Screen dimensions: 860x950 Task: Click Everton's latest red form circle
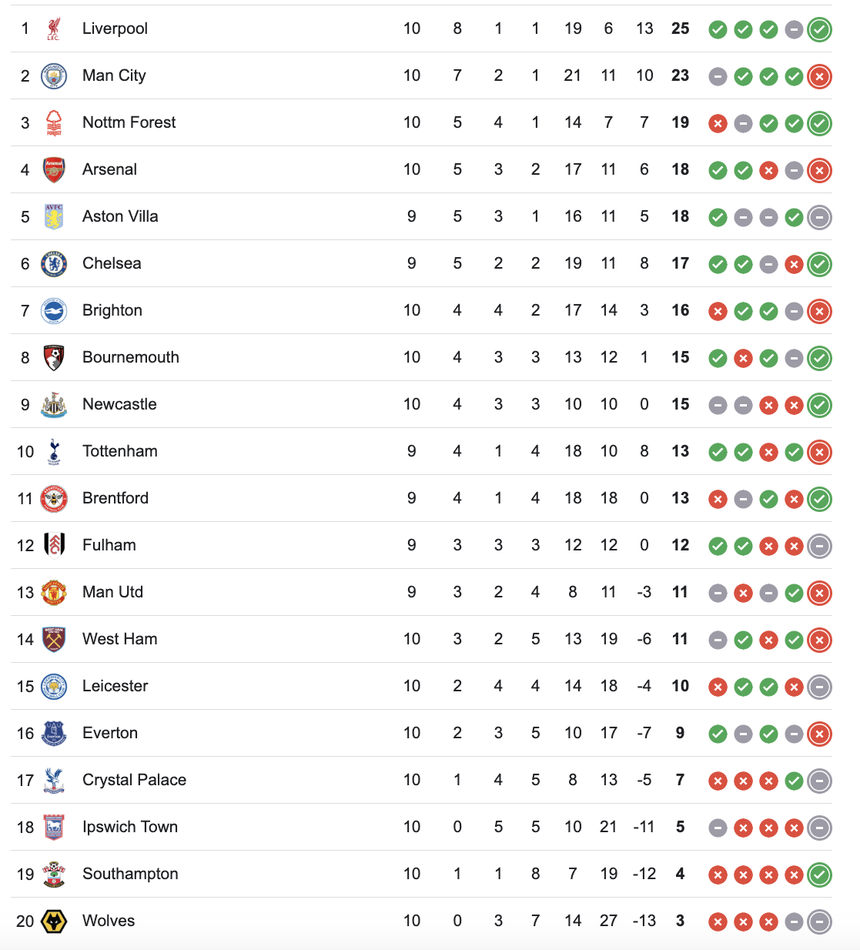pos(820,733)
